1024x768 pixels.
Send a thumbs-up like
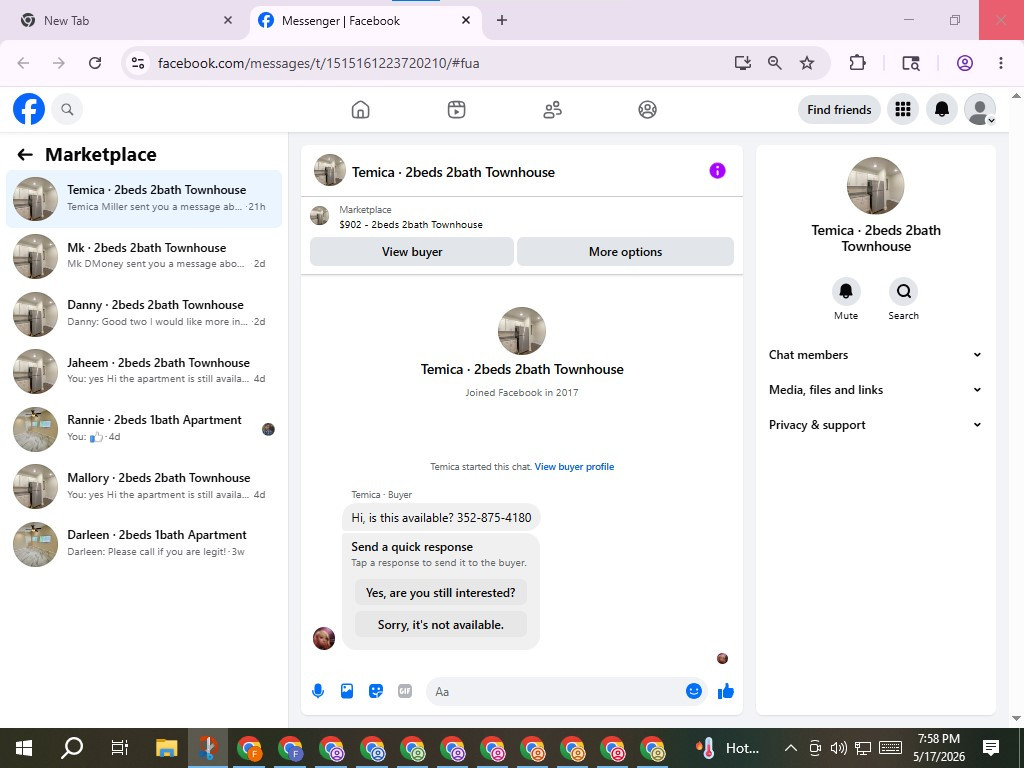tap(726, 691)
